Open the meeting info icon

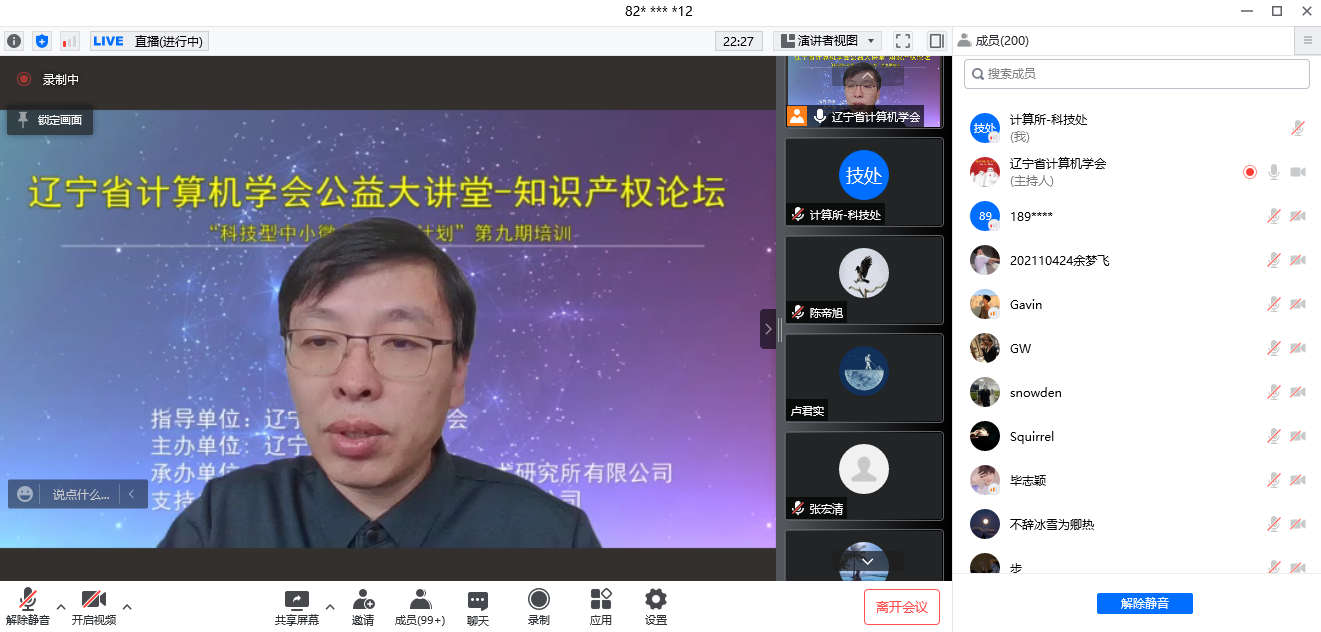point(14,41)
